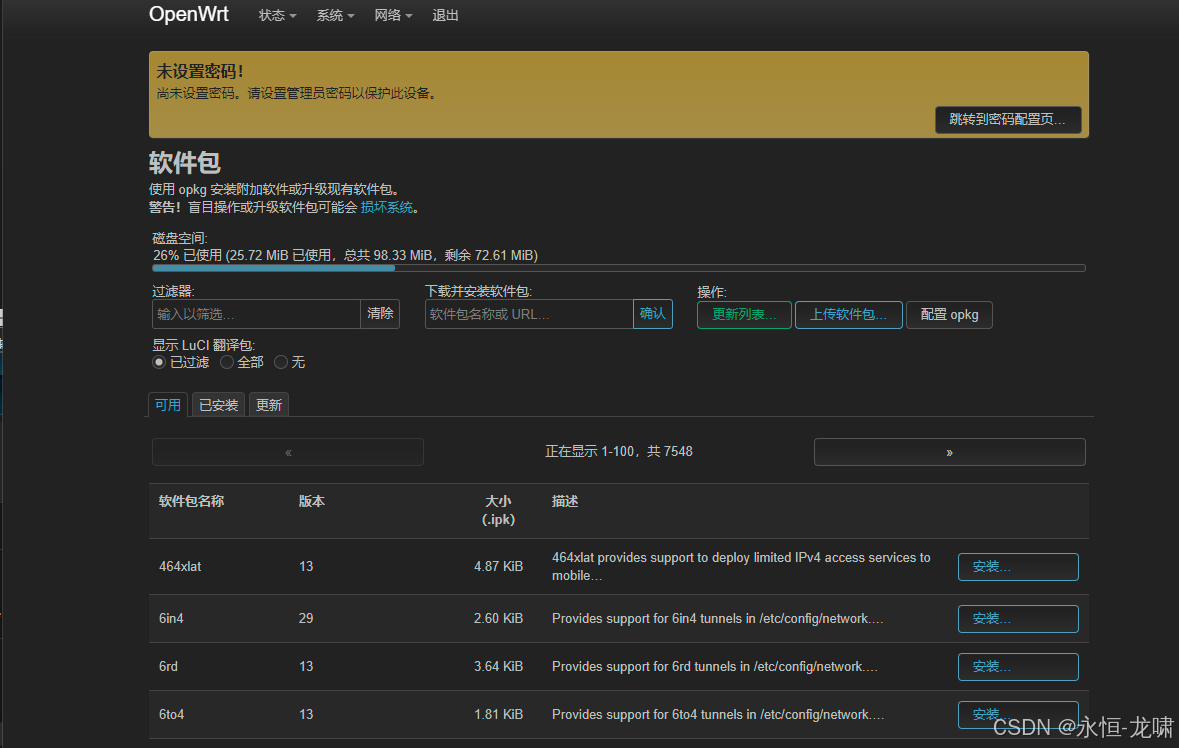Click the disk space usage progress bar
This screenshot has height=748, width=1179.
coord(618,268)
